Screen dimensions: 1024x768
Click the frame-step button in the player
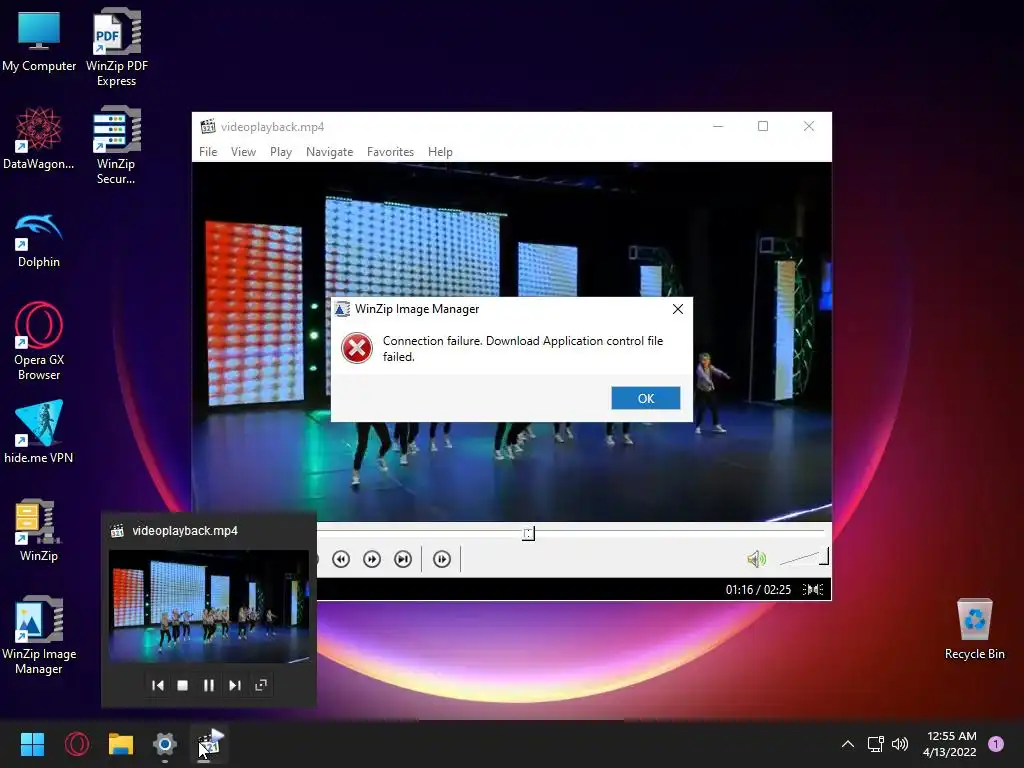[442, 559]
